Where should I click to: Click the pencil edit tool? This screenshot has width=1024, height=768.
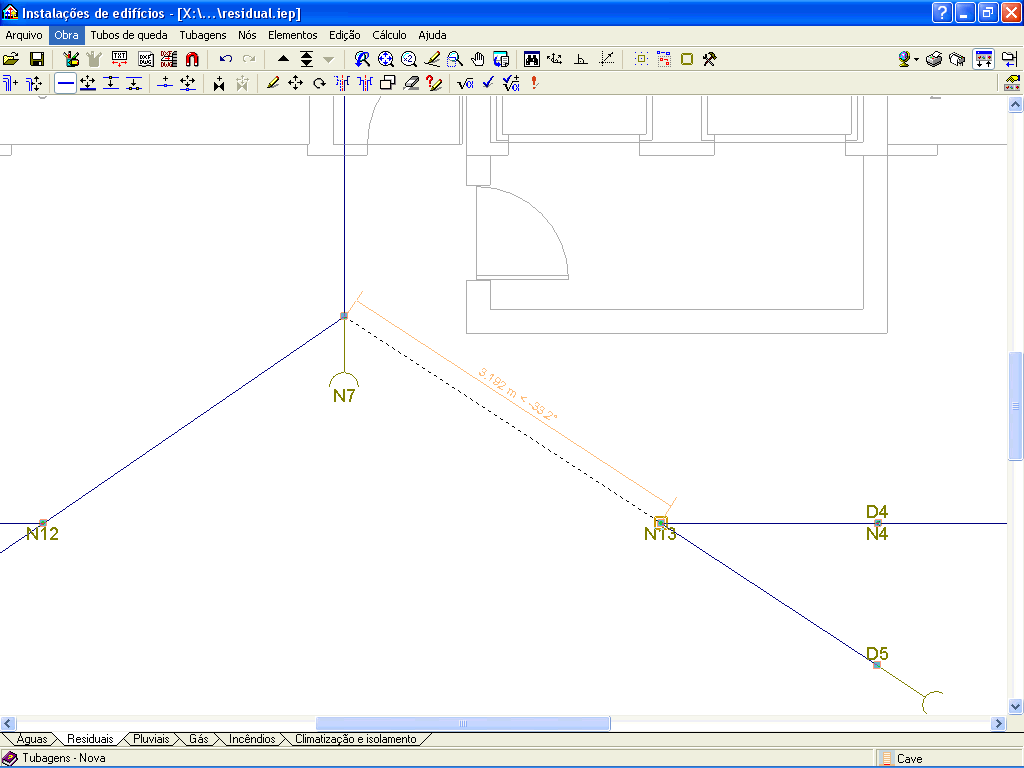point(273,83)
